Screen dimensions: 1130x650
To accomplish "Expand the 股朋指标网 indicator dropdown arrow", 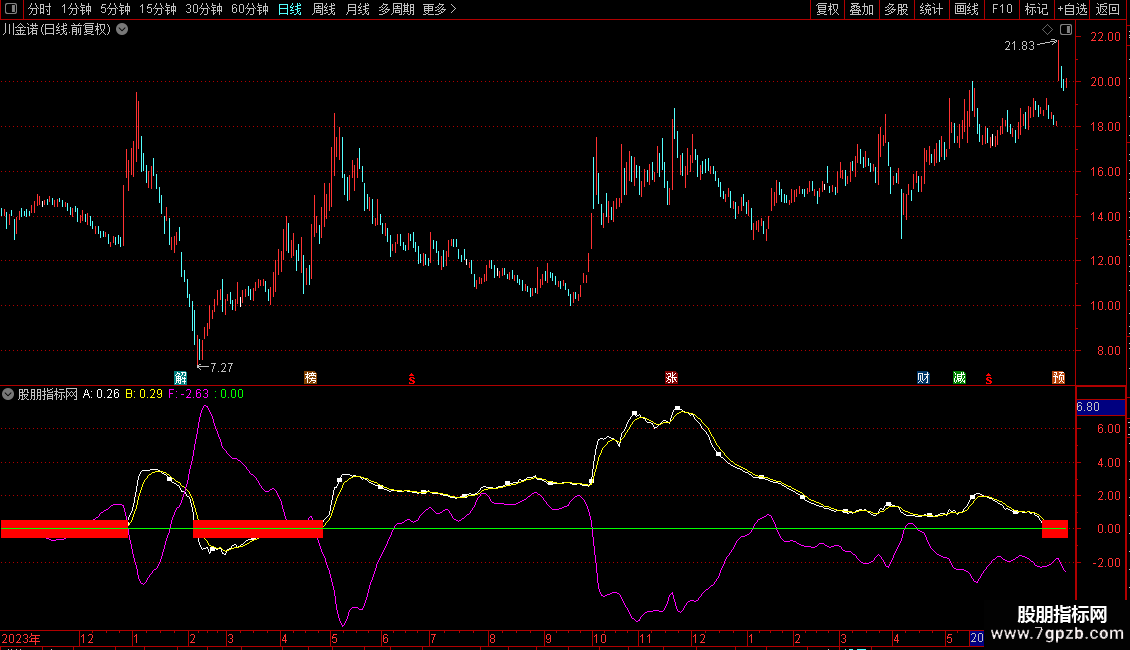I will tap(9, 394).
